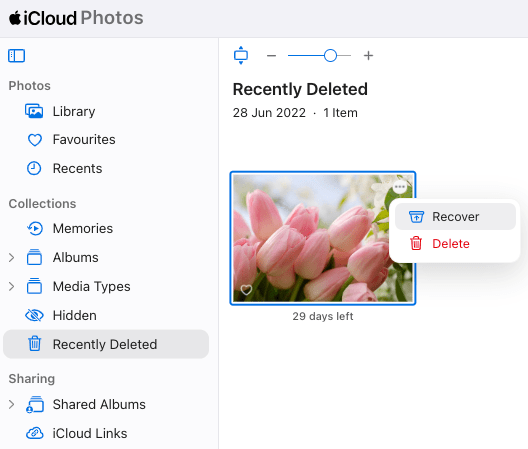Open Recents in the sidebar

click(106, 168)
